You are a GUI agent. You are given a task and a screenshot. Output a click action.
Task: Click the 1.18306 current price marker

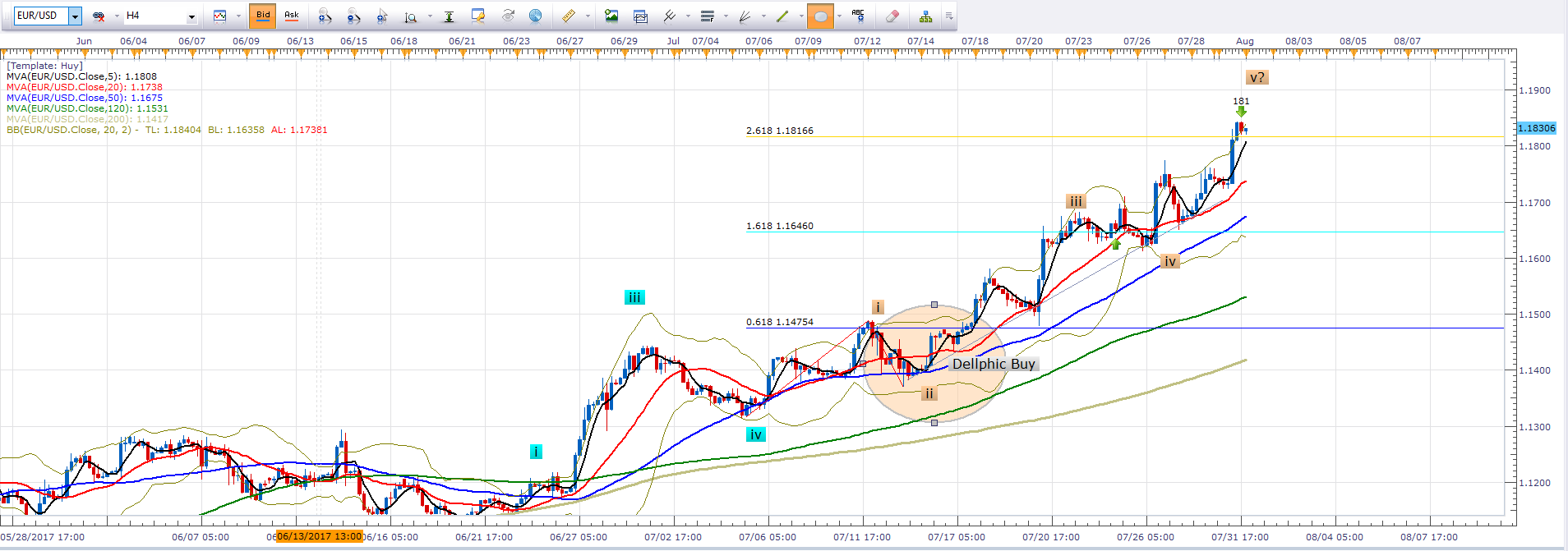tap(1536, 128)
